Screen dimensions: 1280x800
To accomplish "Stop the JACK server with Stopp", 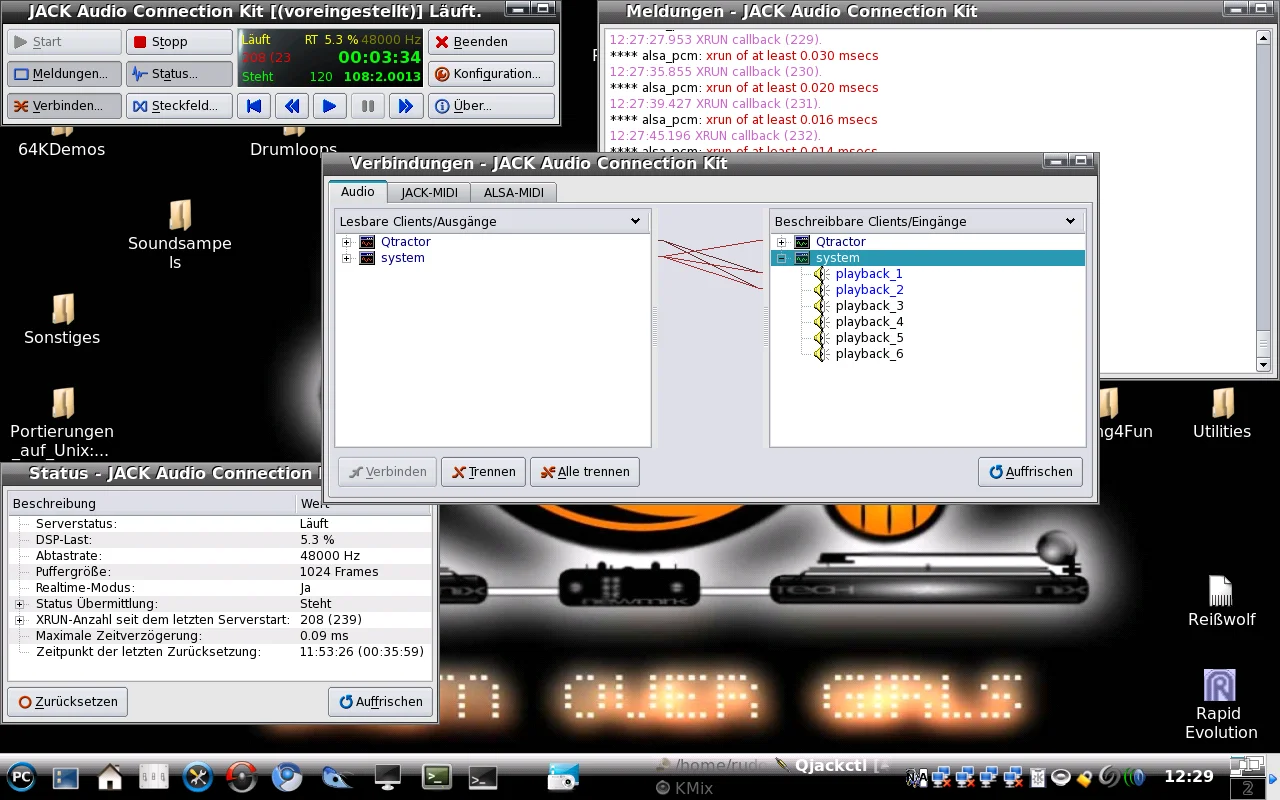I will coord(179,42).
